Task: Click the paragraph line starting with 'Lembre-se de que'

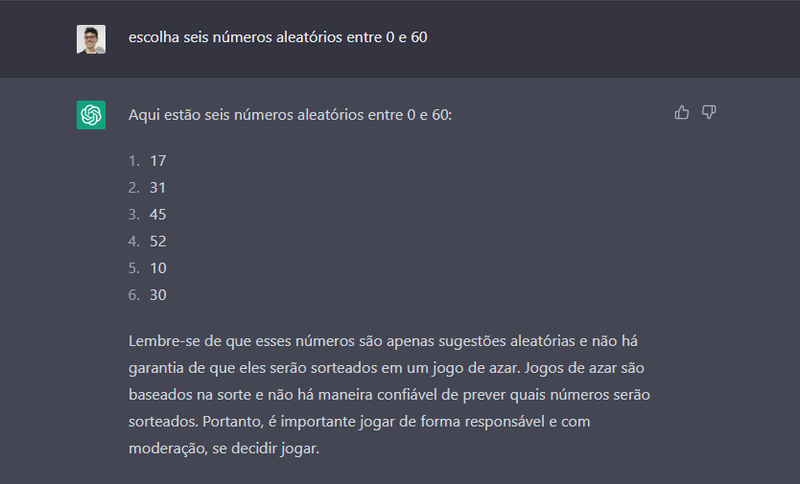Action: click(x=383, y=341)
